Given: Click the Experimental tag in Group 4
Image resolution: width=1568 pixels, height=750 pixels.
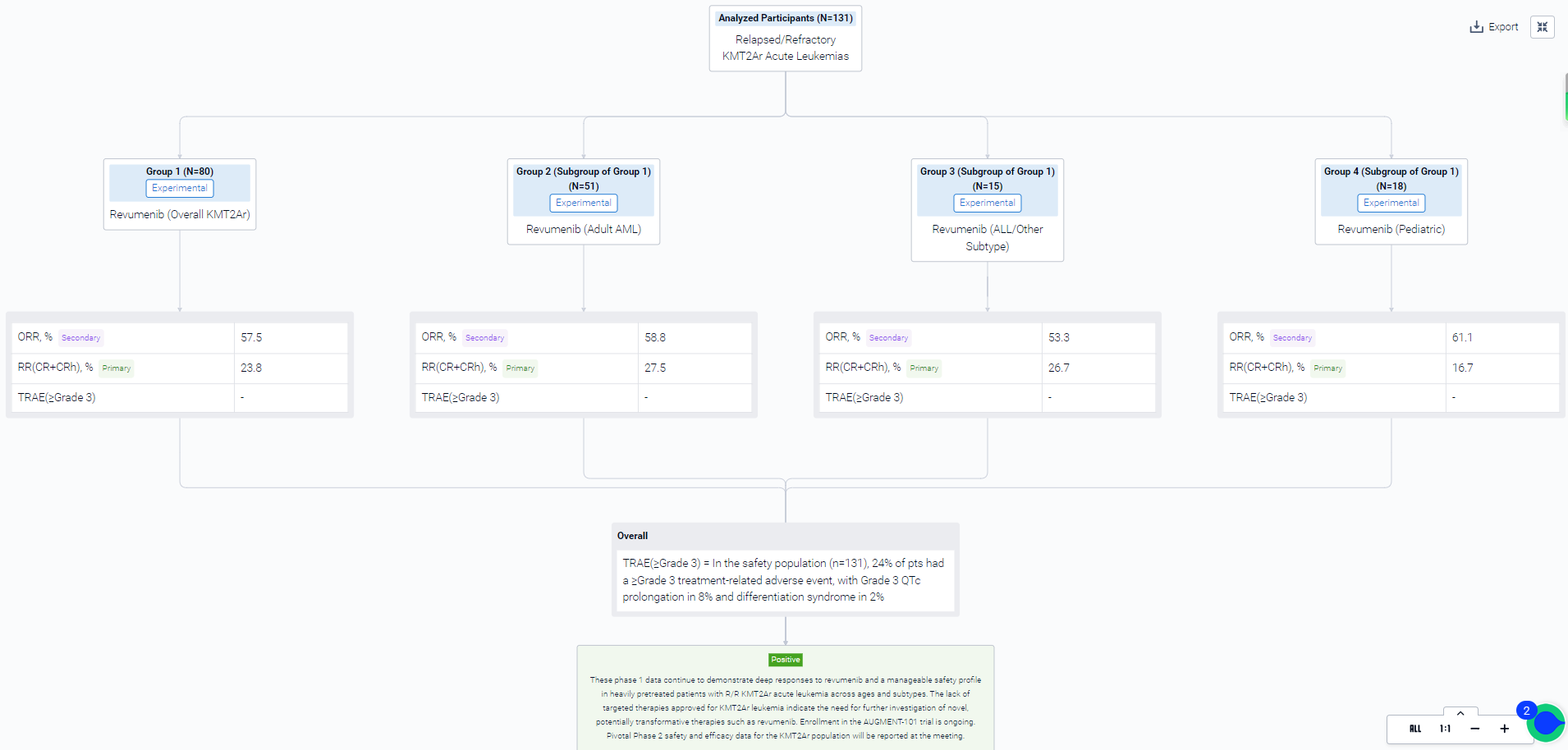Looking at the screenshot, I should pos(1391,203).
